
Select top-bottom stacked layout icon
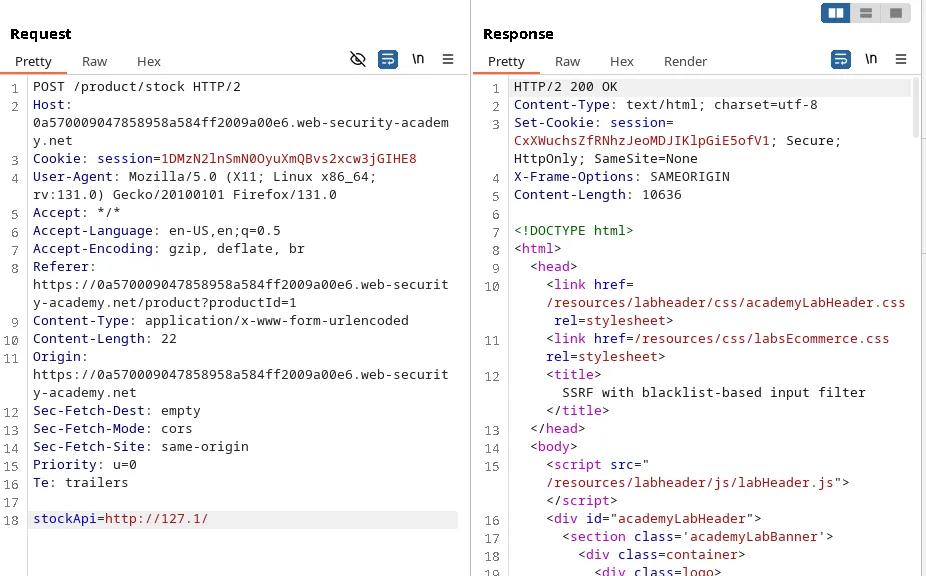click(866, 13)
